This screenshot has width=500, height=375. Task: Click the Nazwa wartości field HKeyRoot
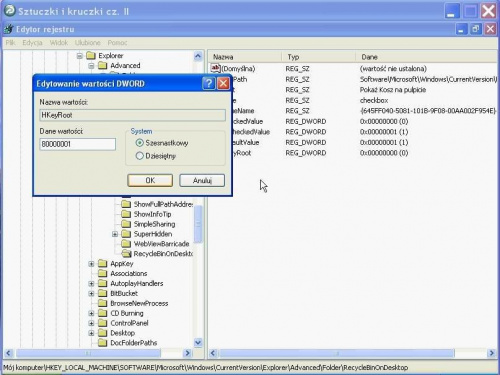[132, 115]
